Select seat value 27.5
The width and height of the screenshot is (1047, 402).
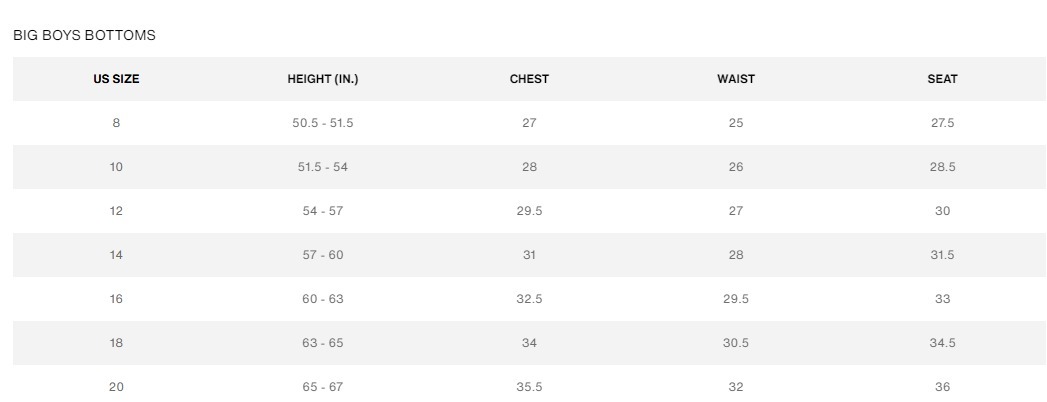pos(942,123)
